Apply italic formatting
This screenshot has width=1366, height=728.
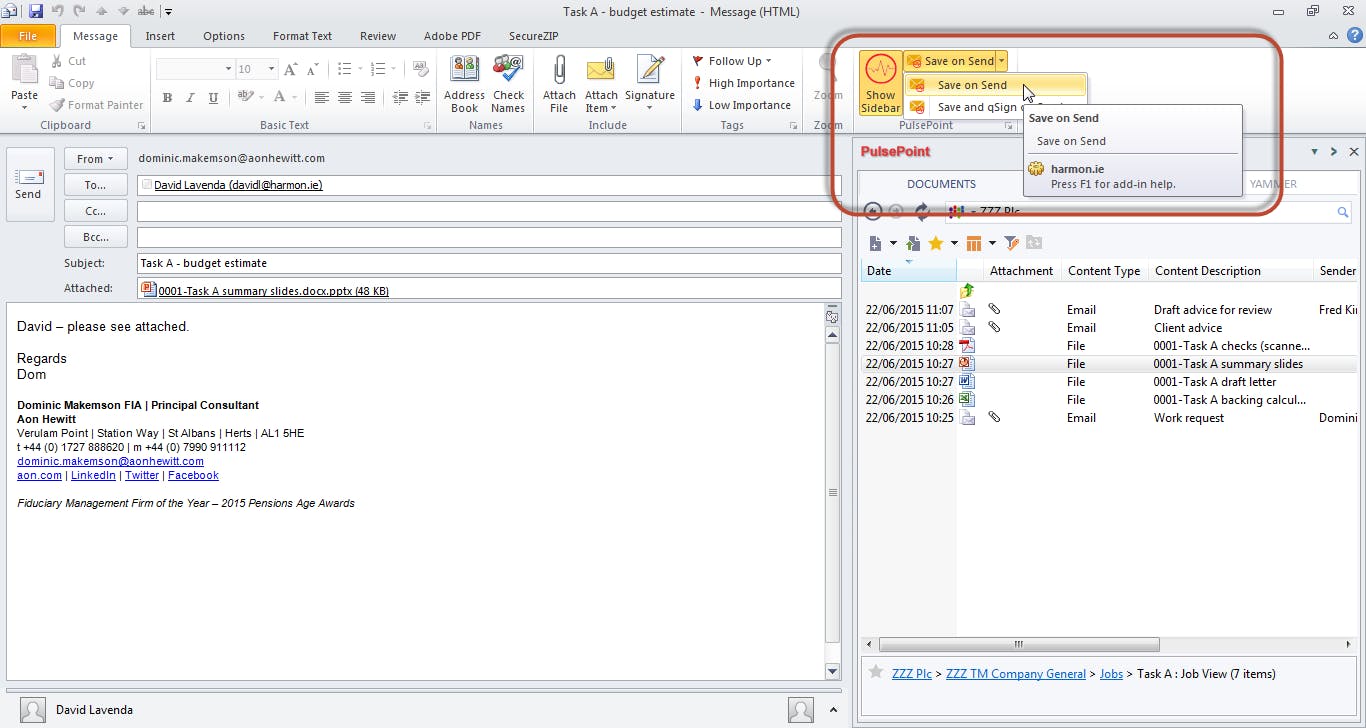(x=191, y=98)
